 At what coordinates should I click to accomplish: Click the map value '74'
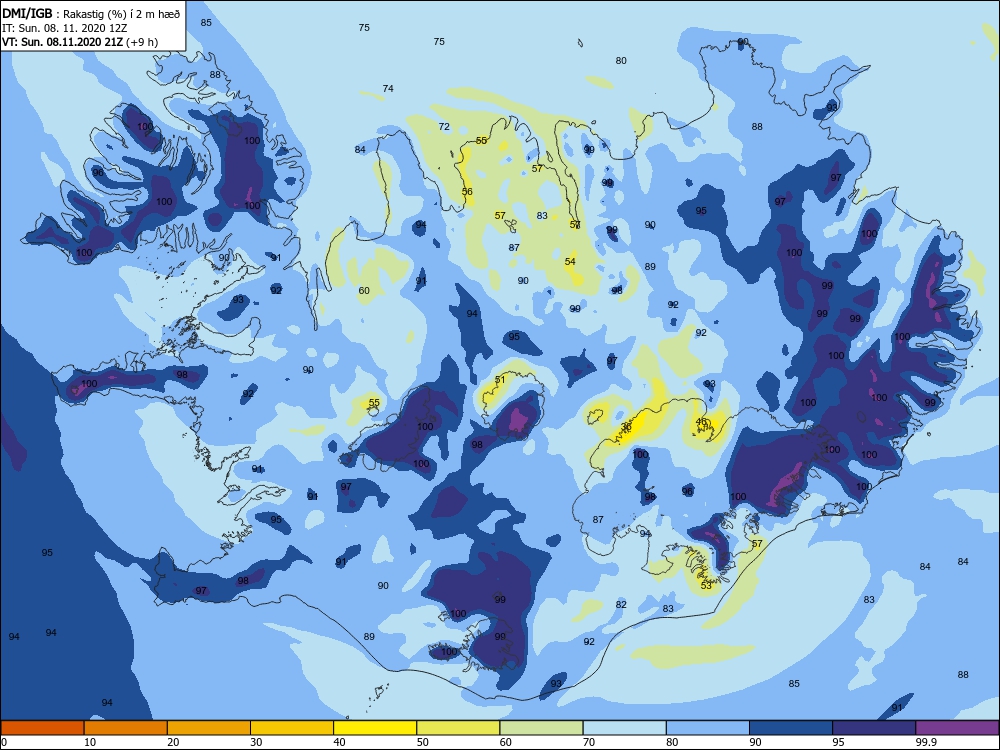(388, 89)
